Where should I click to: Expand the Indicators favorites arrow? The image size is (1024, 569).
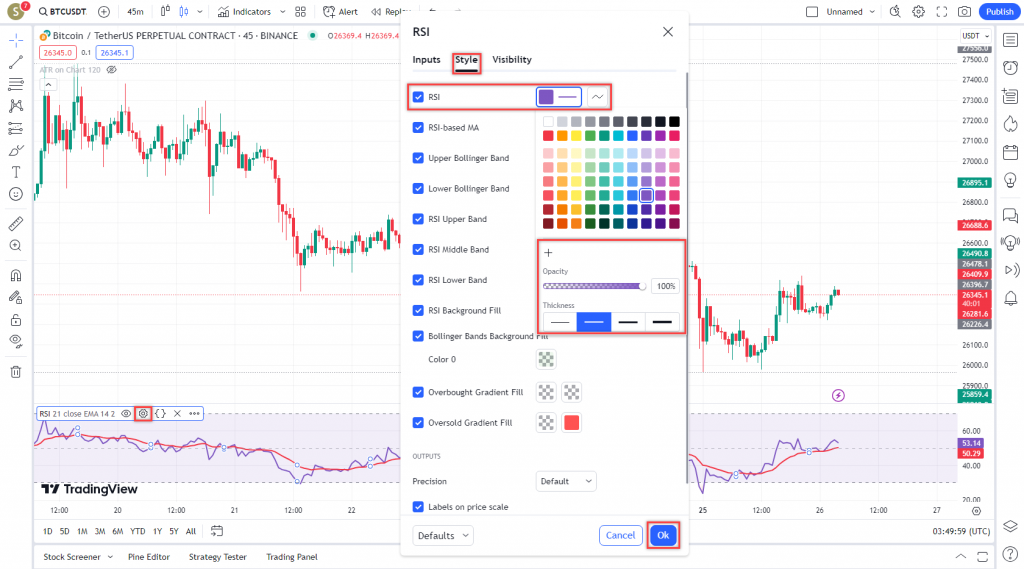click(x=282, y=12)
